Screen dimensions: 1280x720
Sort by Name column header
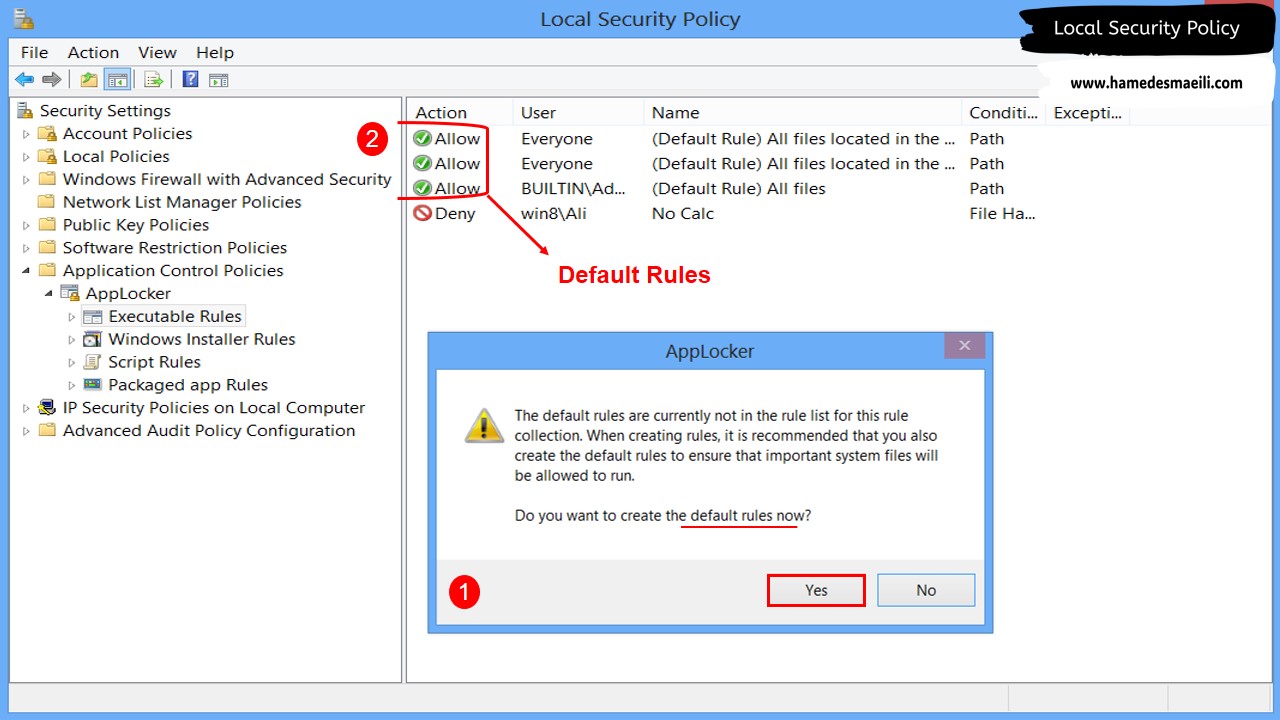click(802, 113)
